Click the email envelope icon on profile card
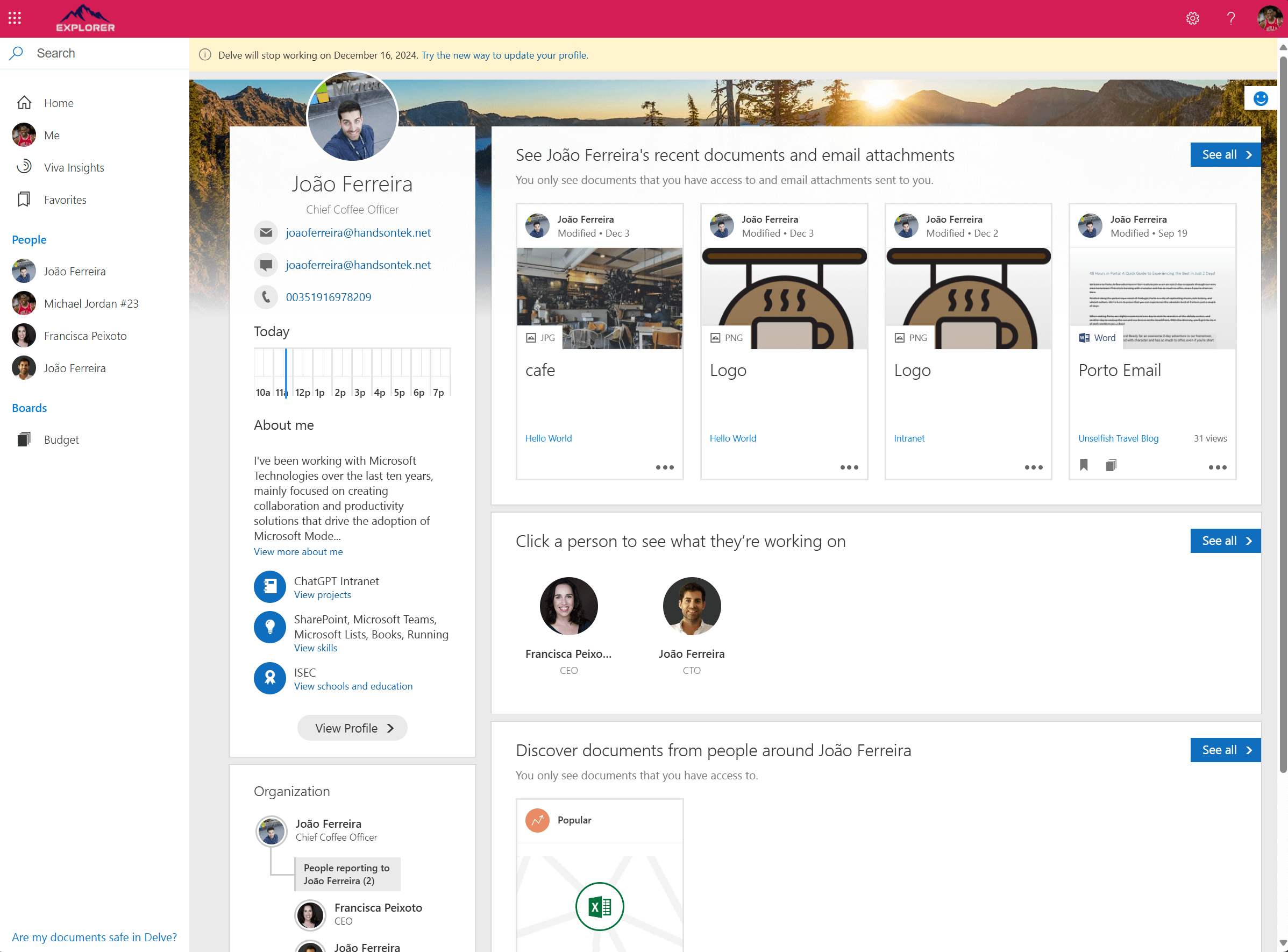Viewport: 1288px width, 952px height. (x=266, y=232)
